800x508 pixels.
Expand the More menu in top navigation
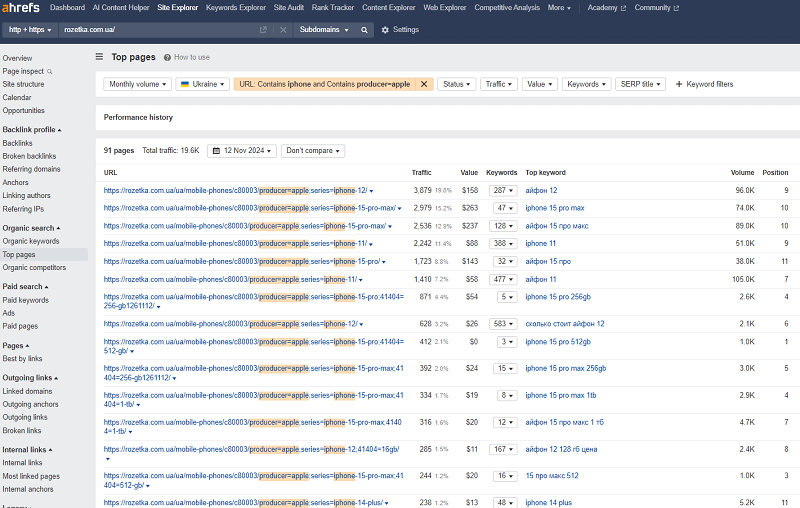point(559,8)
